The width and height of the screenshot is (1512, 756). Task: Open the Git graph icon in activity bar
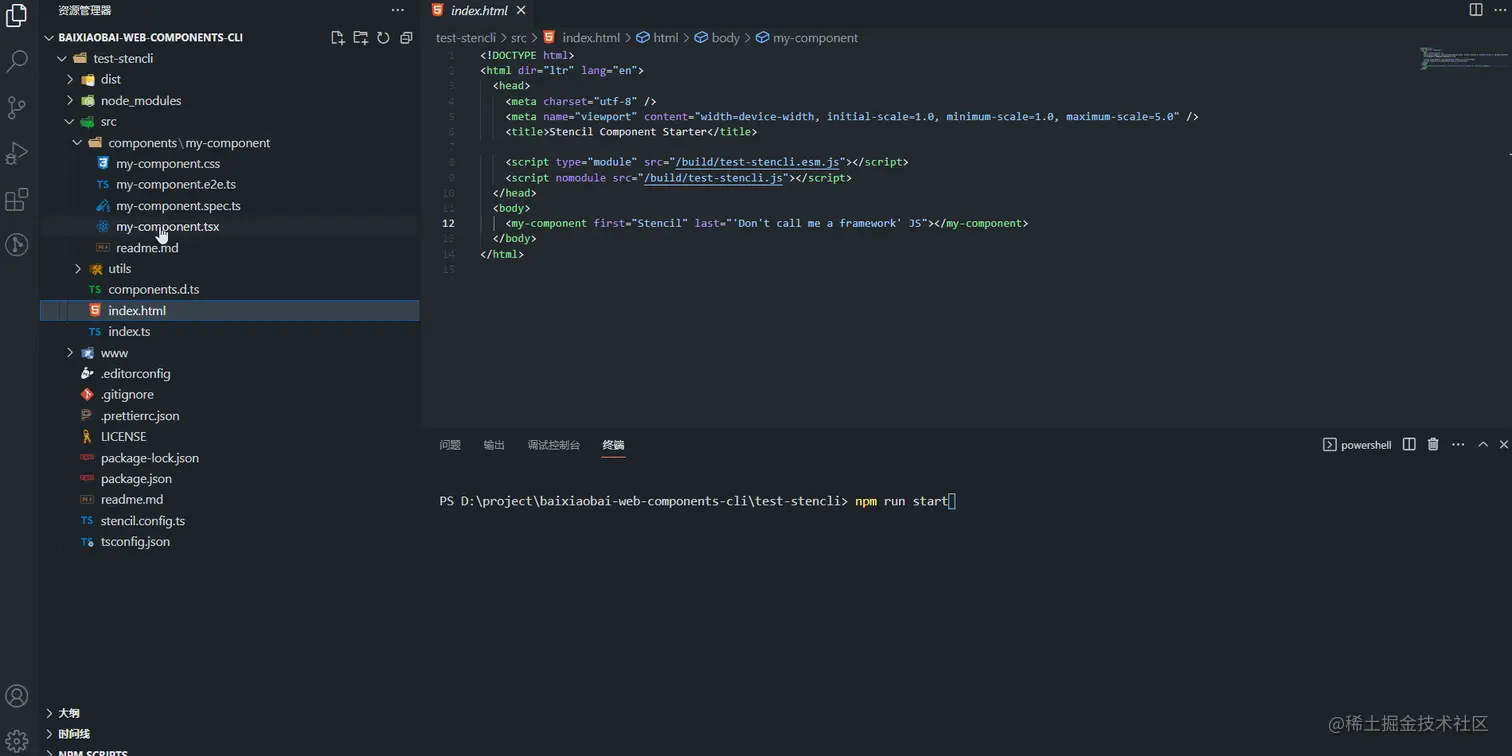[17, 245]
